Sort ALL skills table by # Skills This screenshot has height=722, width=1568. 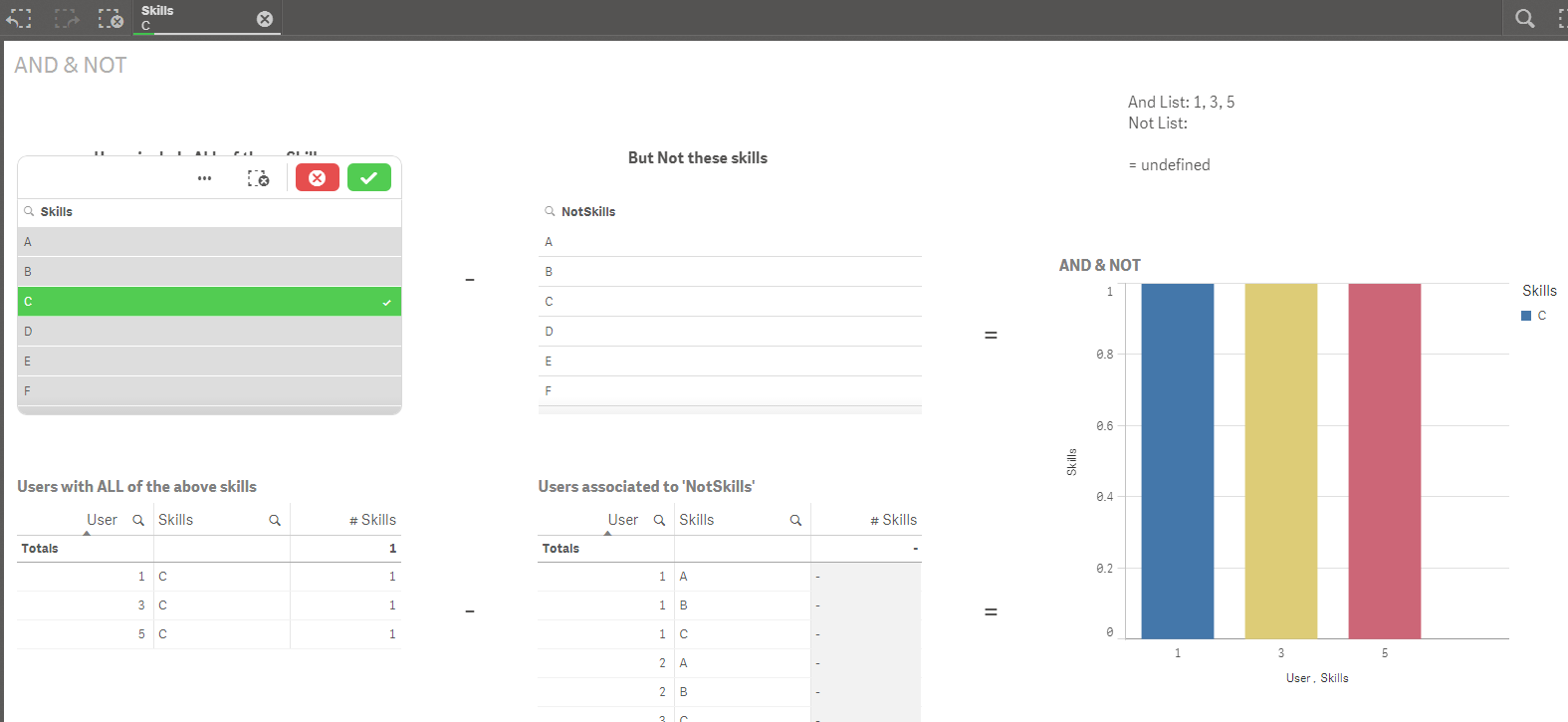[372, 520]
